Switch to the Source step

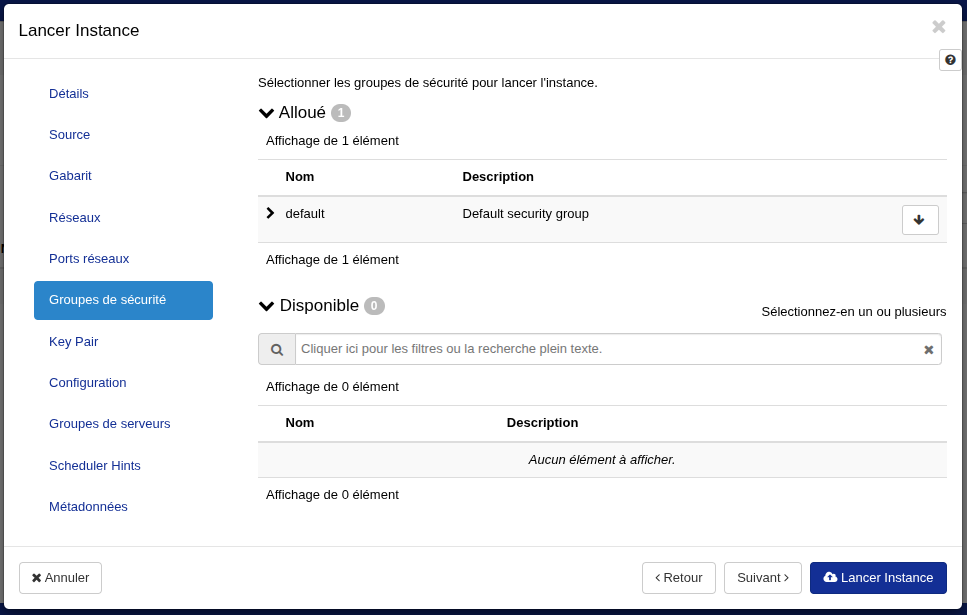[70, 135]
